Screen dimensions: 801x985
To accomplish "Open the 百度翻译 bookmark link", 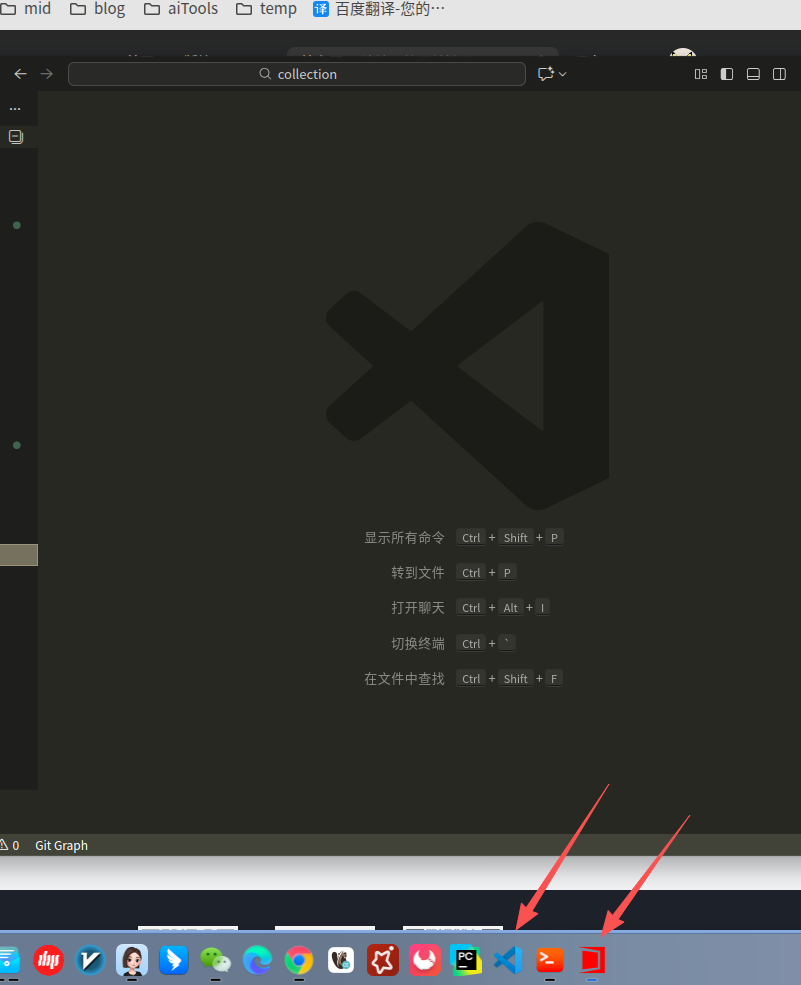I will (x=379, y=9).
